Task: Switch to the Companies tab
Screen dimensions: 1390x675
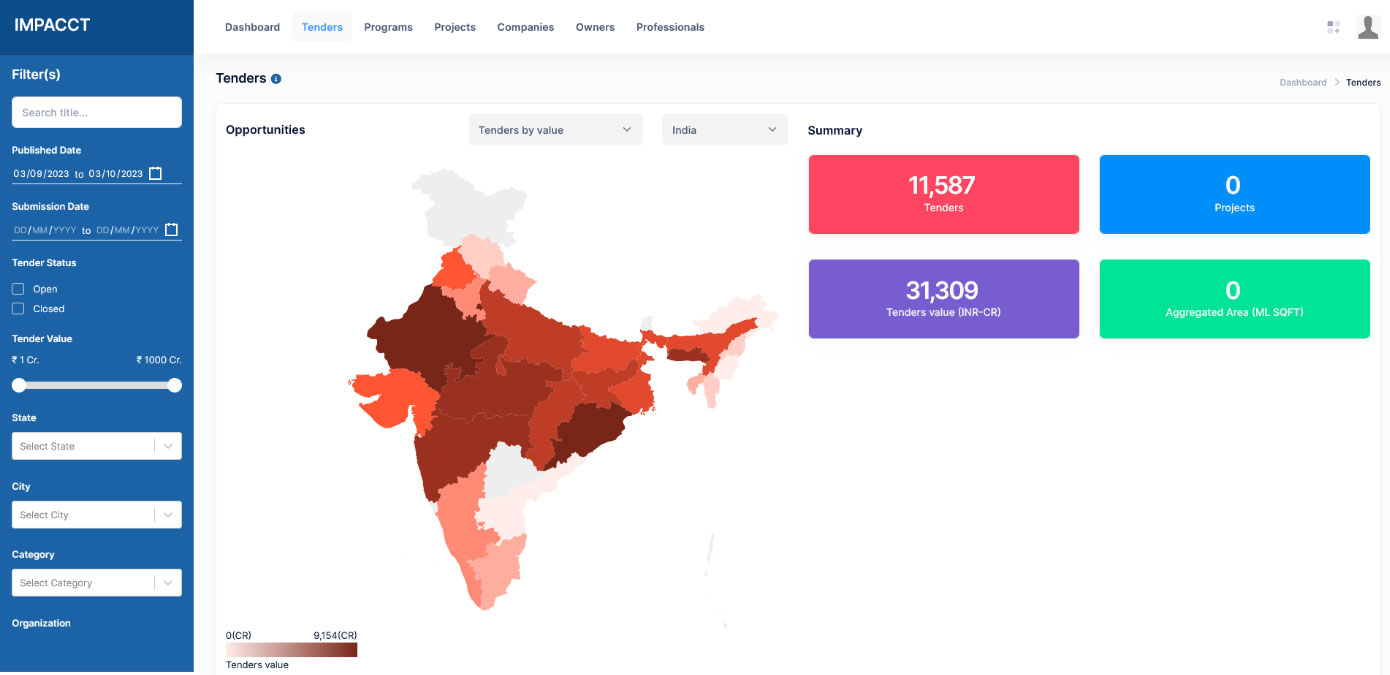Action: [525, 27]
